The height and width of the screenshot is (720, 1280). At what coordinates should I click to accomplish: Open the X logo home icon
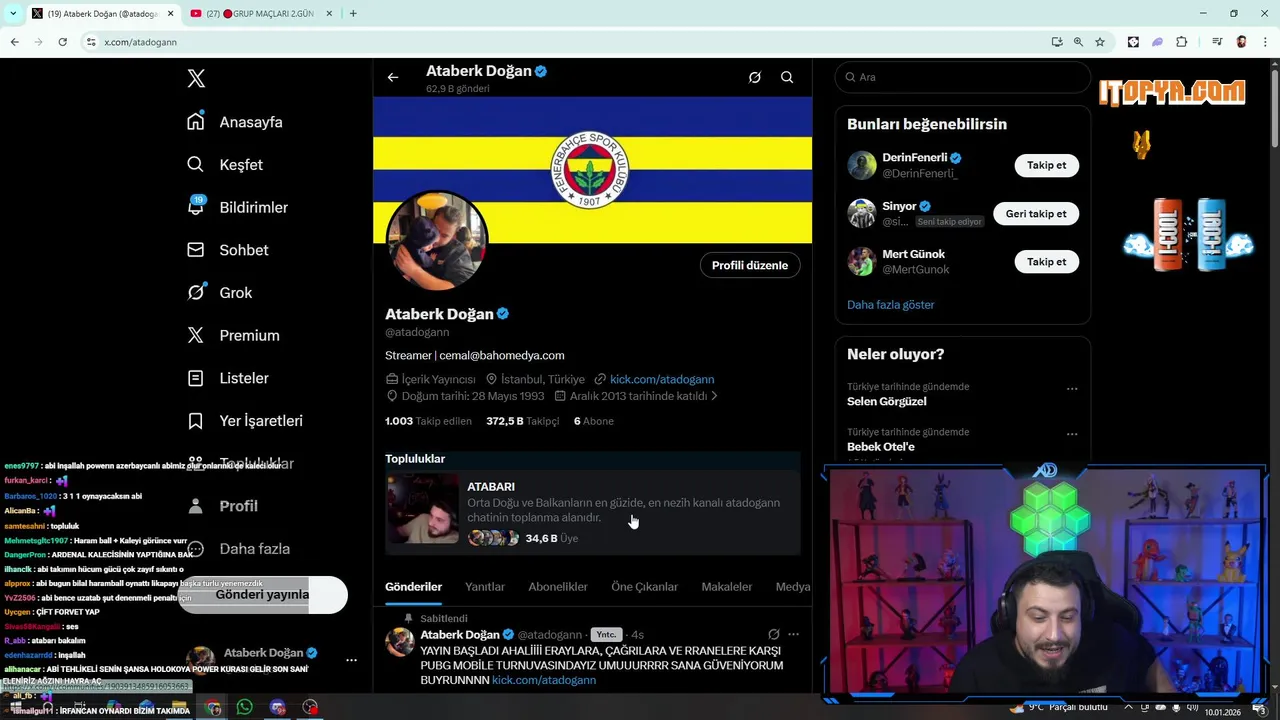tap(196, 78)
